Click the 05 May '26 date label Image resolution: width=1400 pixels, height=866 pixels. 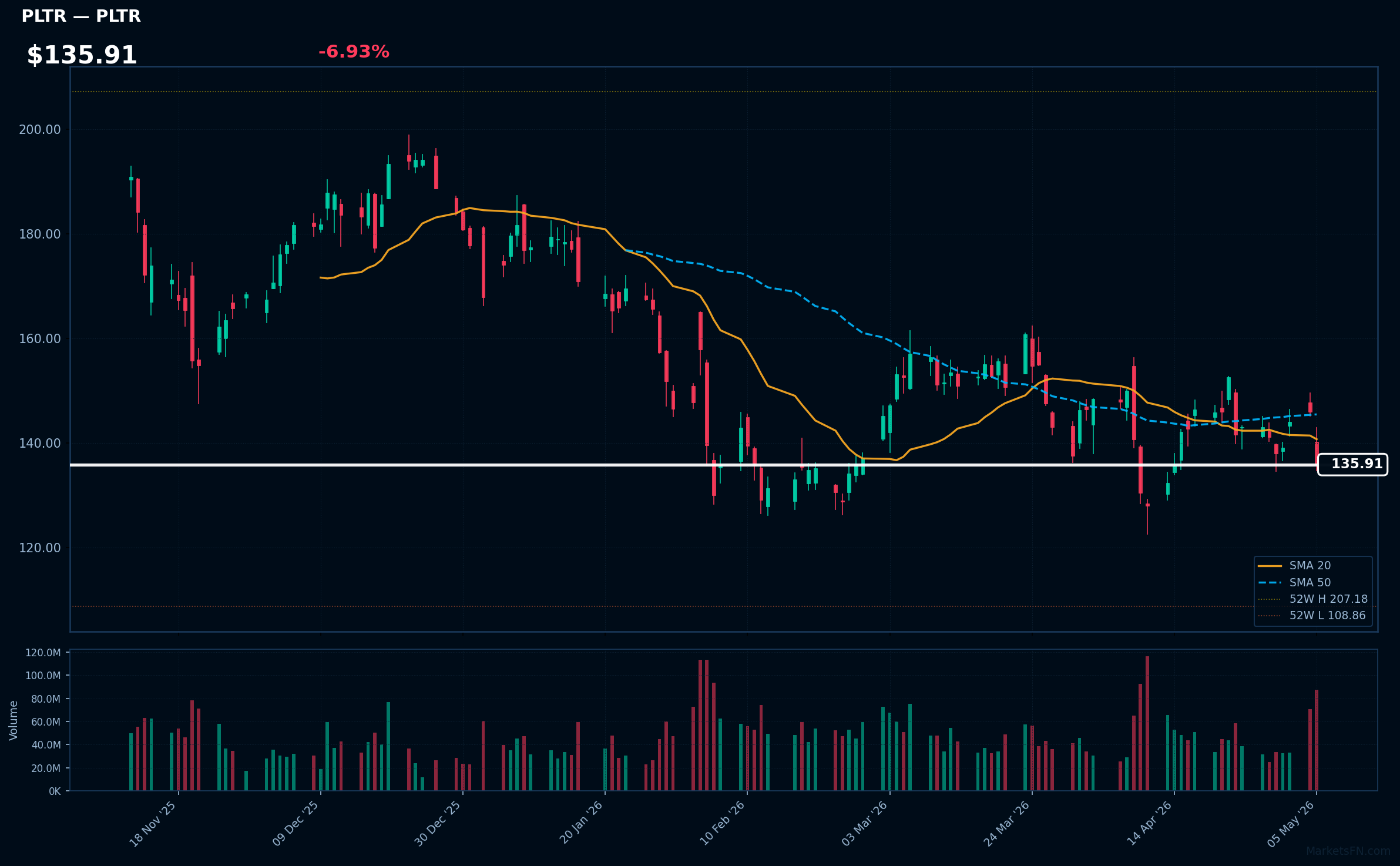pyautogui.click(x=1291, y=824)
